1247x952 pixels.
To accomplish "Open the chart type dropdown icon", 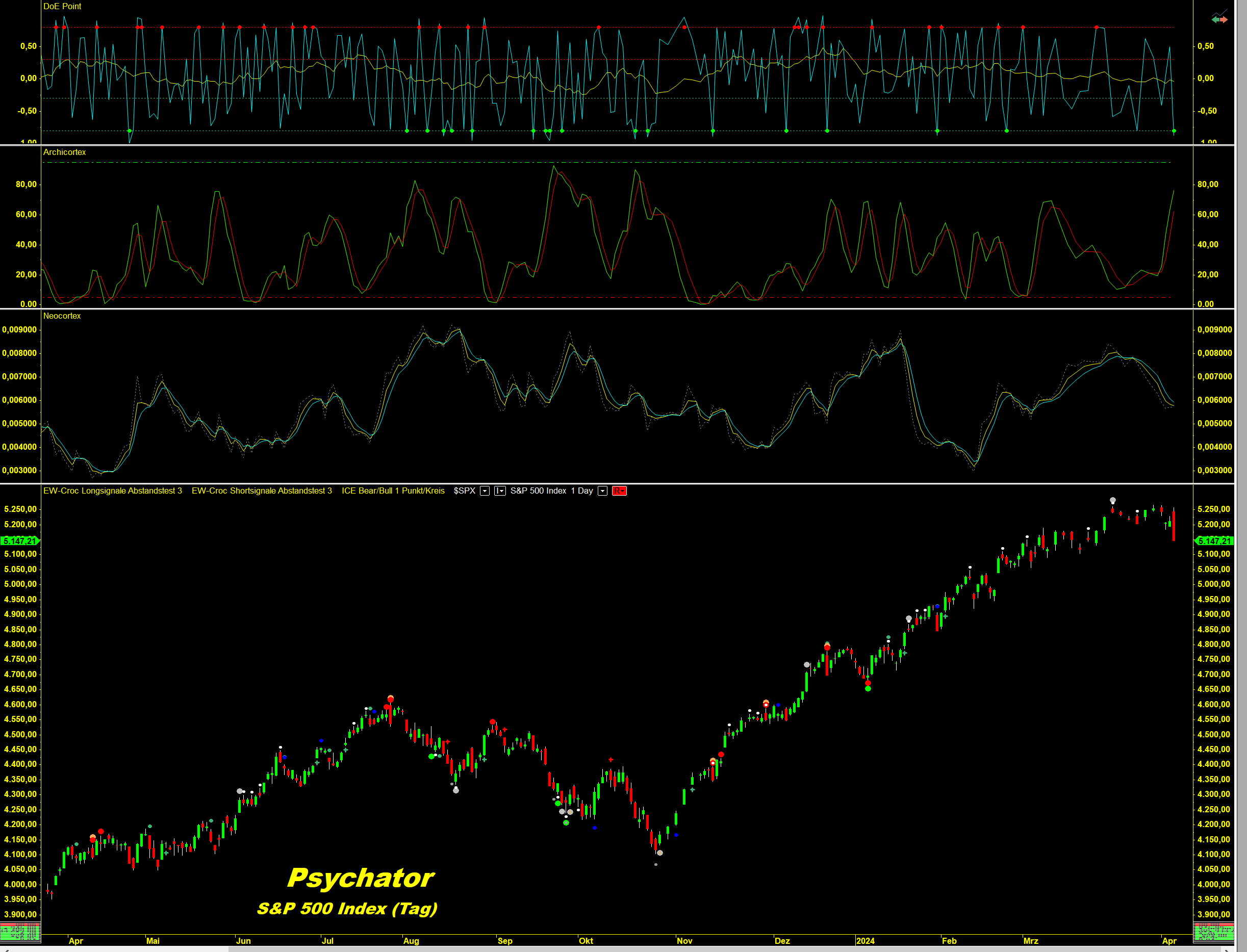I will (x=499, y=491).
